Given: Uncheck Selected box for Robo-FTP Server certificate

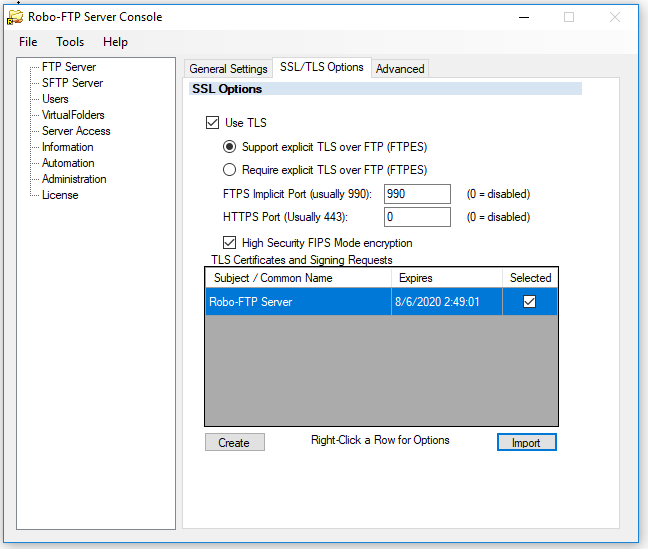Looking at the screenshot, I should tap(529, 302).
